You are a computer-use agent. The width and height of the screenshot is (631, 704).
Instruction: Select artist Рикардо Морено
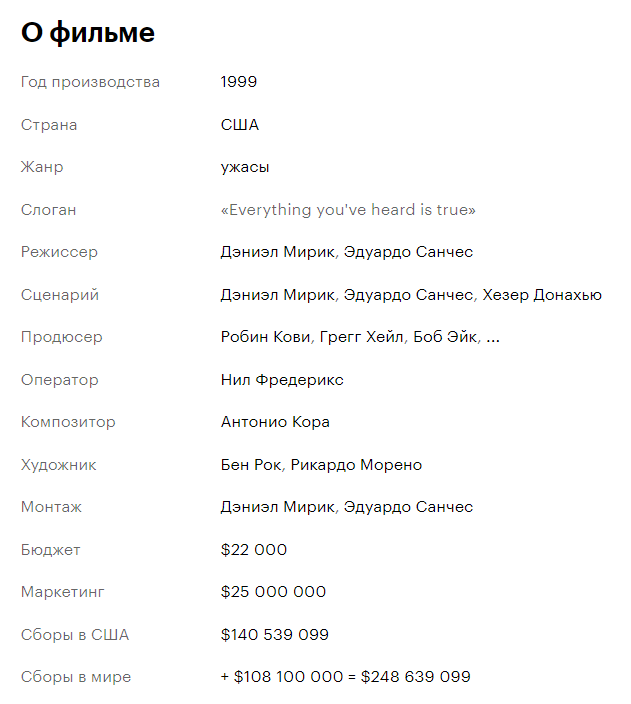(356, 465)
